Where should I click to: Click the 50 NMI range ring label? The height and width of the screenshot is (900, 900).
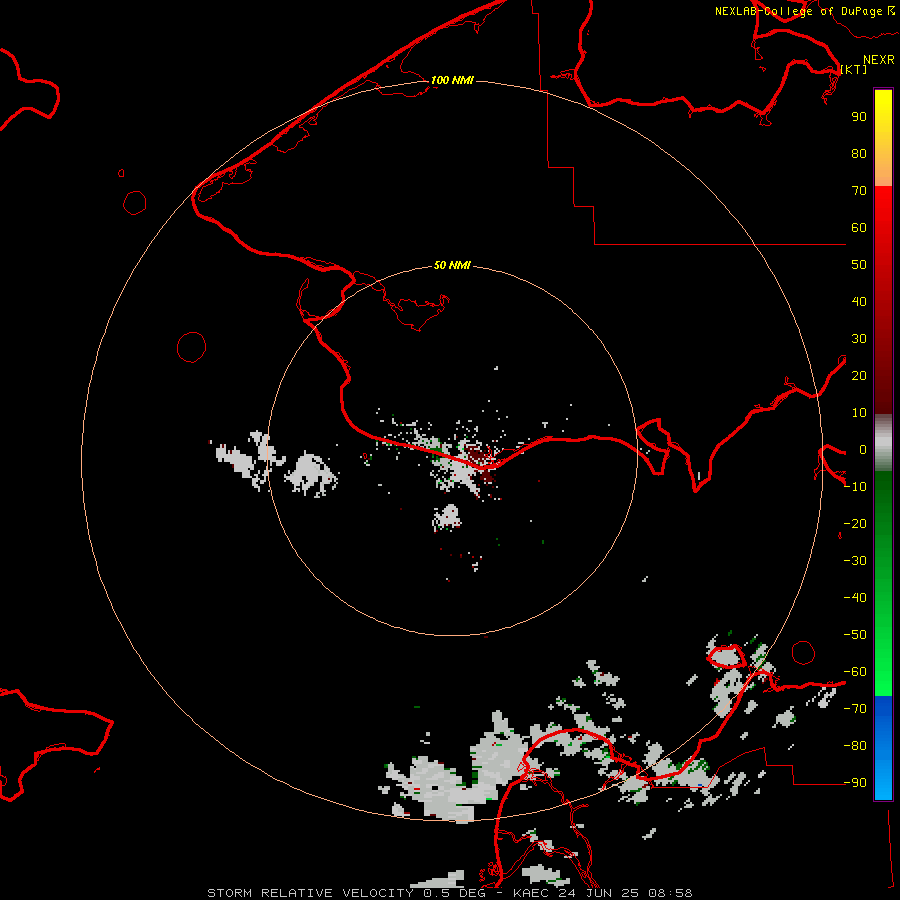coord(452,265)
